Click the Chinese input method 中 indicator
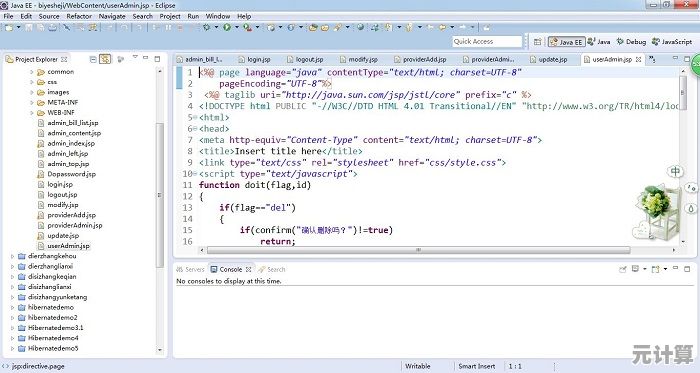Image resolution: width=700 pixels, height=373 pixels. coord(675,172)
